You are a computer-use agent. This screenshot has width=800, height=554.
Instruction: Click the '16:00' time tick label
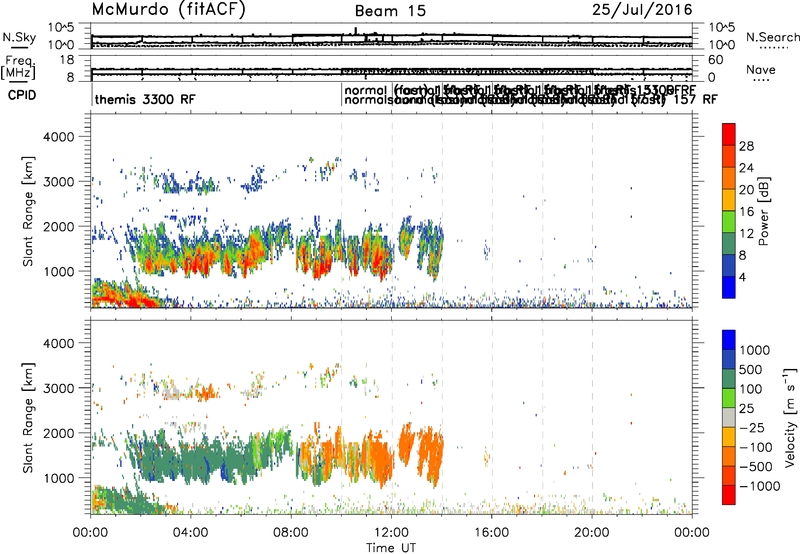coord(491,533)
